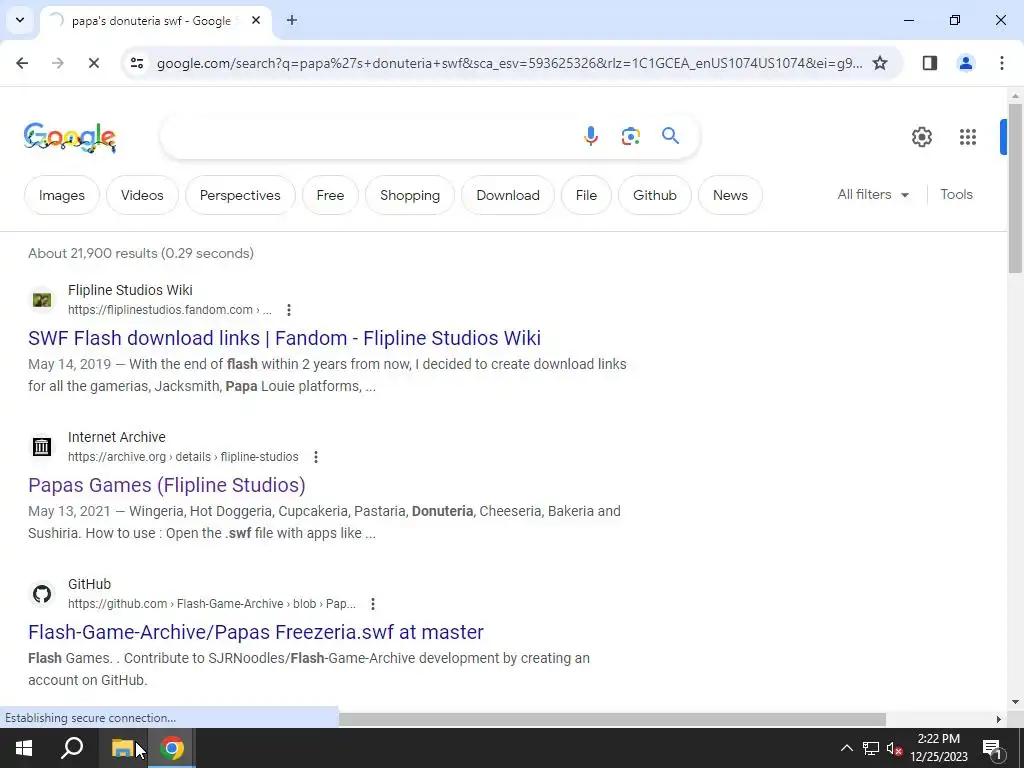Screen dimensions: 1024x768
Task: View site information icon in address bar
Action: (136, 63)
